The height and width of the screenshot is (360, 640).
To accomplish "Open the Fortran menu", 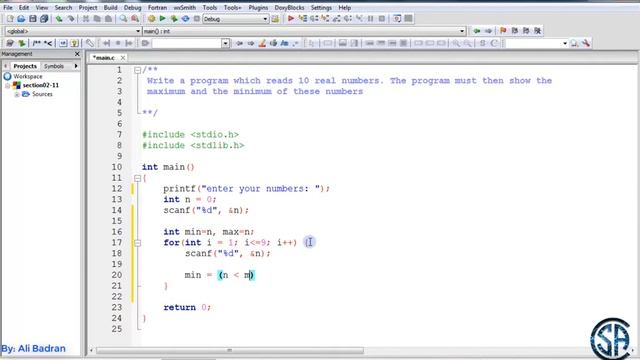I will (157, 7).
